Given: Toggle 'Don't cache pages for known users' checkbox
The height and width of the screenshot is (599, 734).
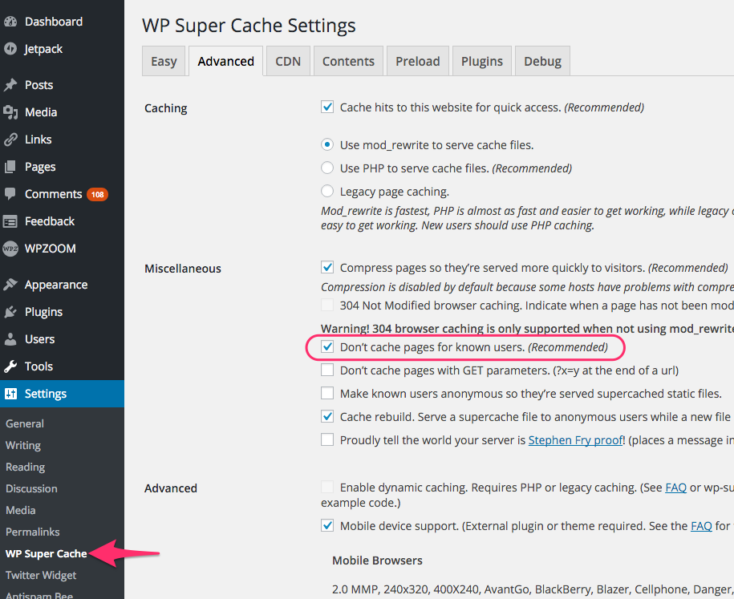Looking at the screenshot, I should click(x=327, y=347).
